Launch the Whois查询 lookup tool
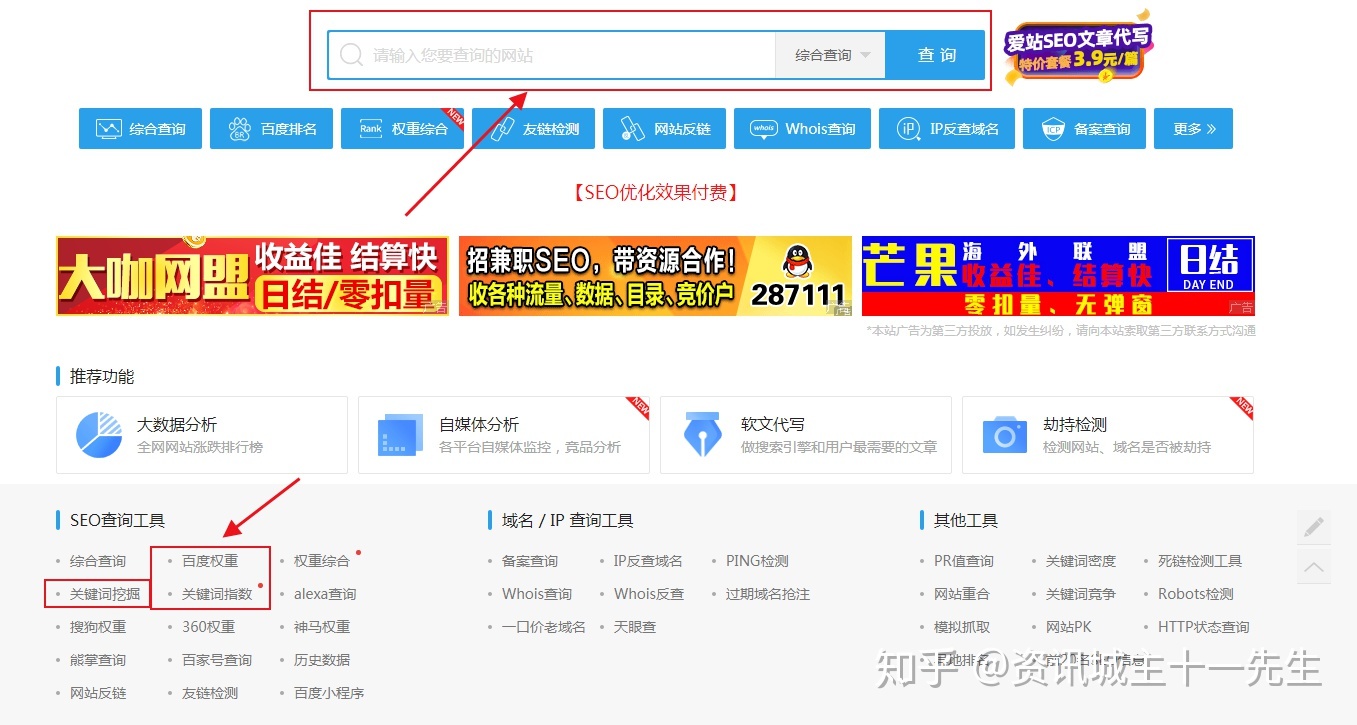Viewport: 1357px width, 725px height. (x=801, y=128)
